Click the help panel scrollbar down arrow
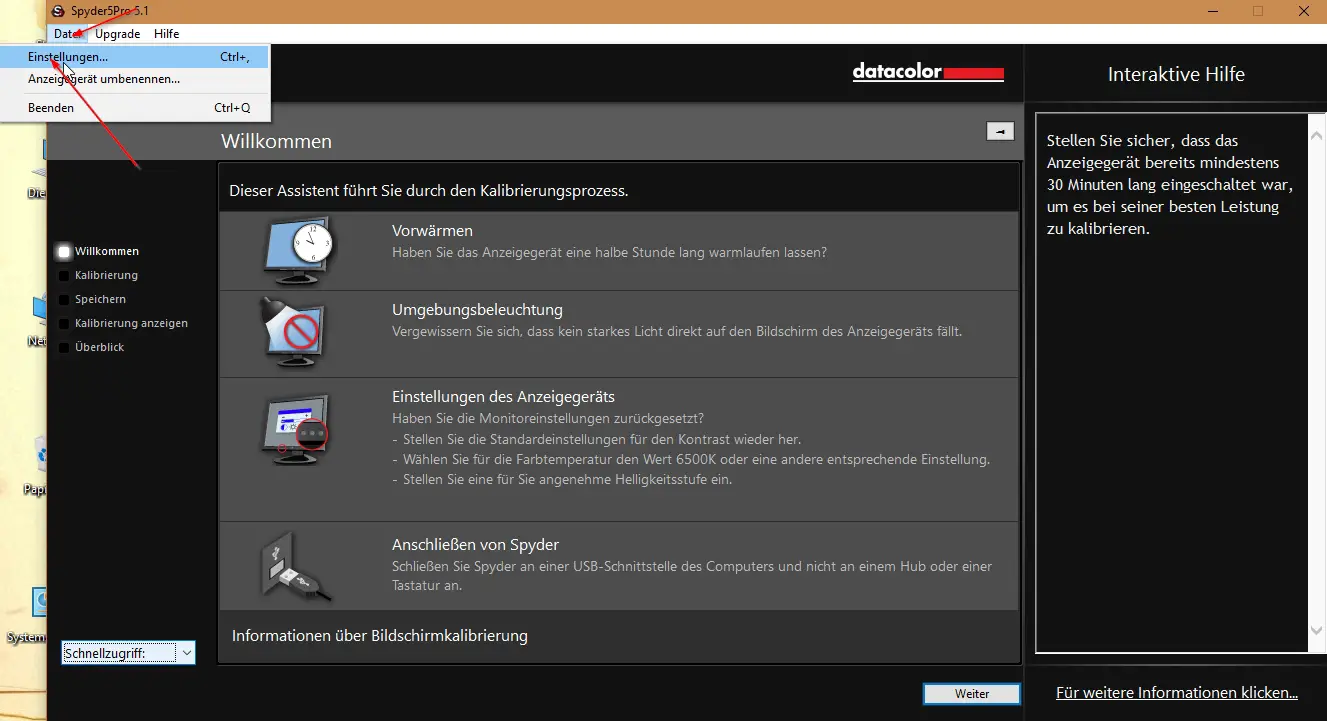This screenshot has width=1327, height=721. click(x=1316, y=630)
